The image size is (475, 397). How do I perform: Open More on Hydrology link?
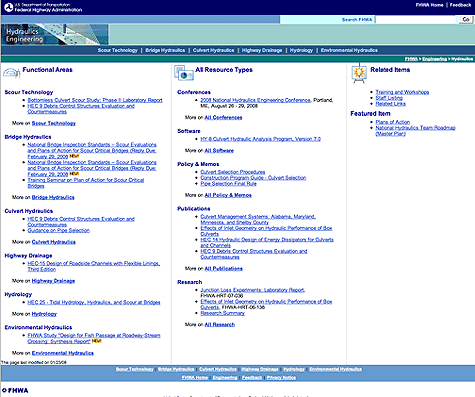44,314
